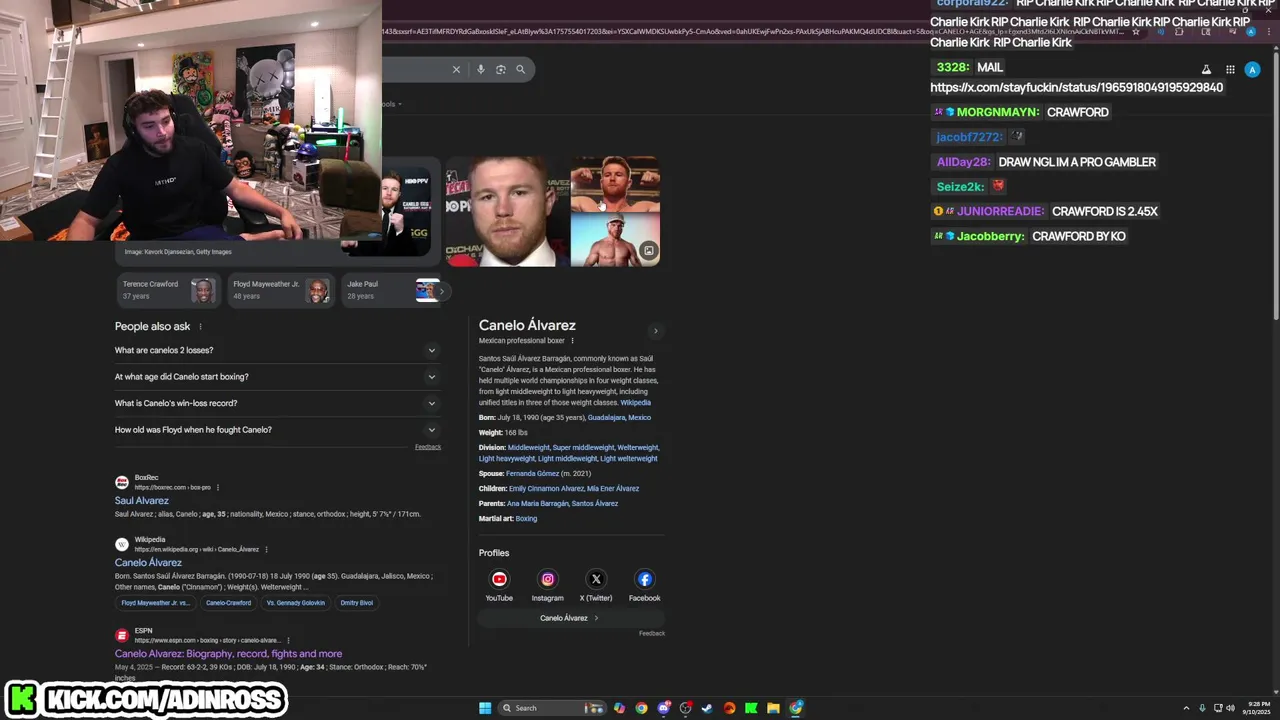Open About menu for Wikipedia result
This screenshot has width=1280, height=720.
[266, 549]
